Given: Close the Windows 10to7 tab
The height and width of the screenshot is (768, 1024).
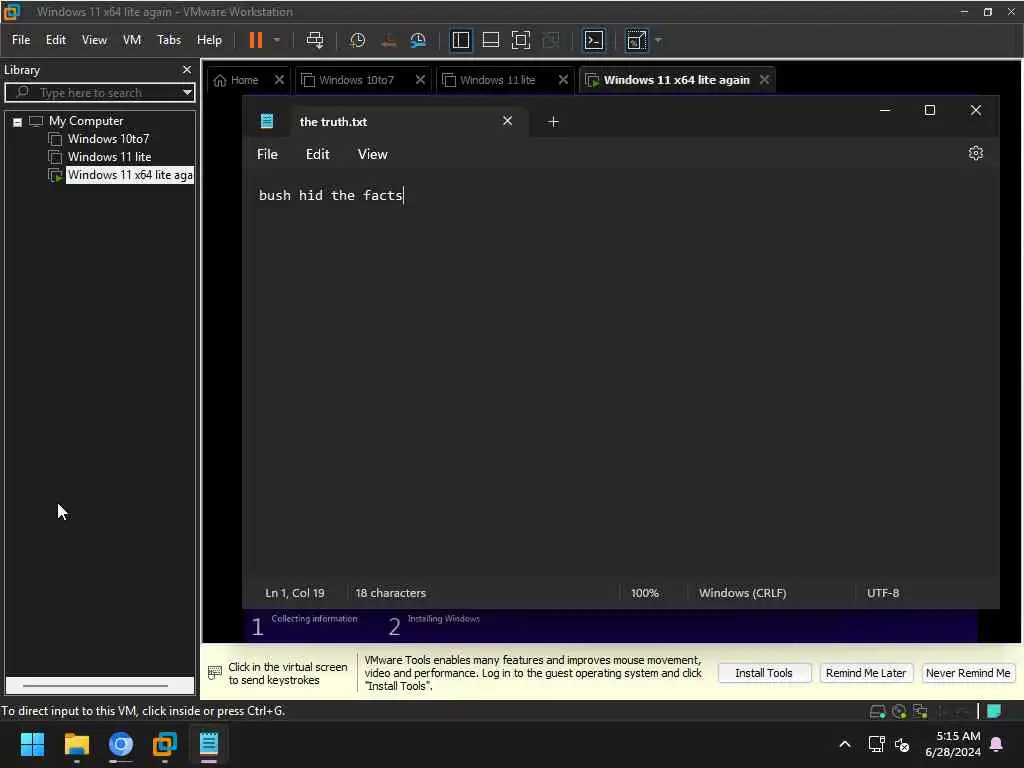Looking at the screenshot, I should (x=421, y=80).
